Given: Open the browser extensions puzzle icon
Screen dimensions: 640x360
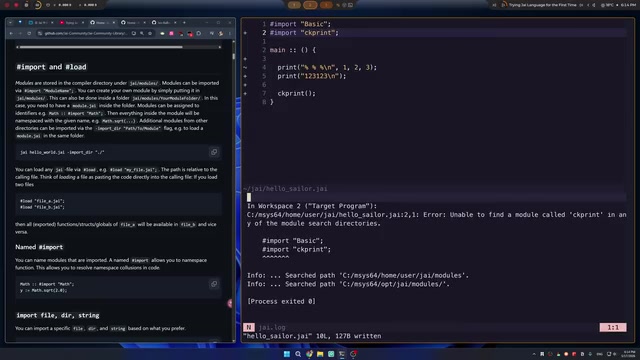Looking at the screenshot, I should click(x=199, y=33).
